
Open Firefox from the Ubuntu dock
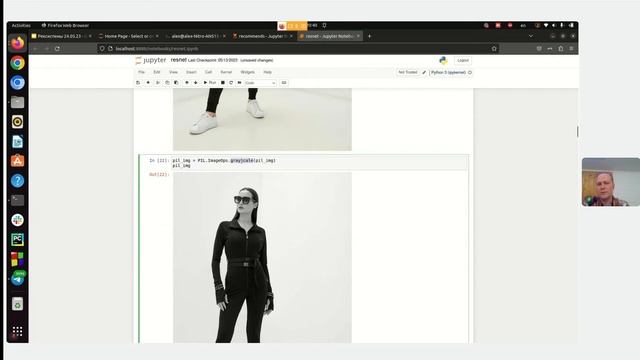click(18, 43)
